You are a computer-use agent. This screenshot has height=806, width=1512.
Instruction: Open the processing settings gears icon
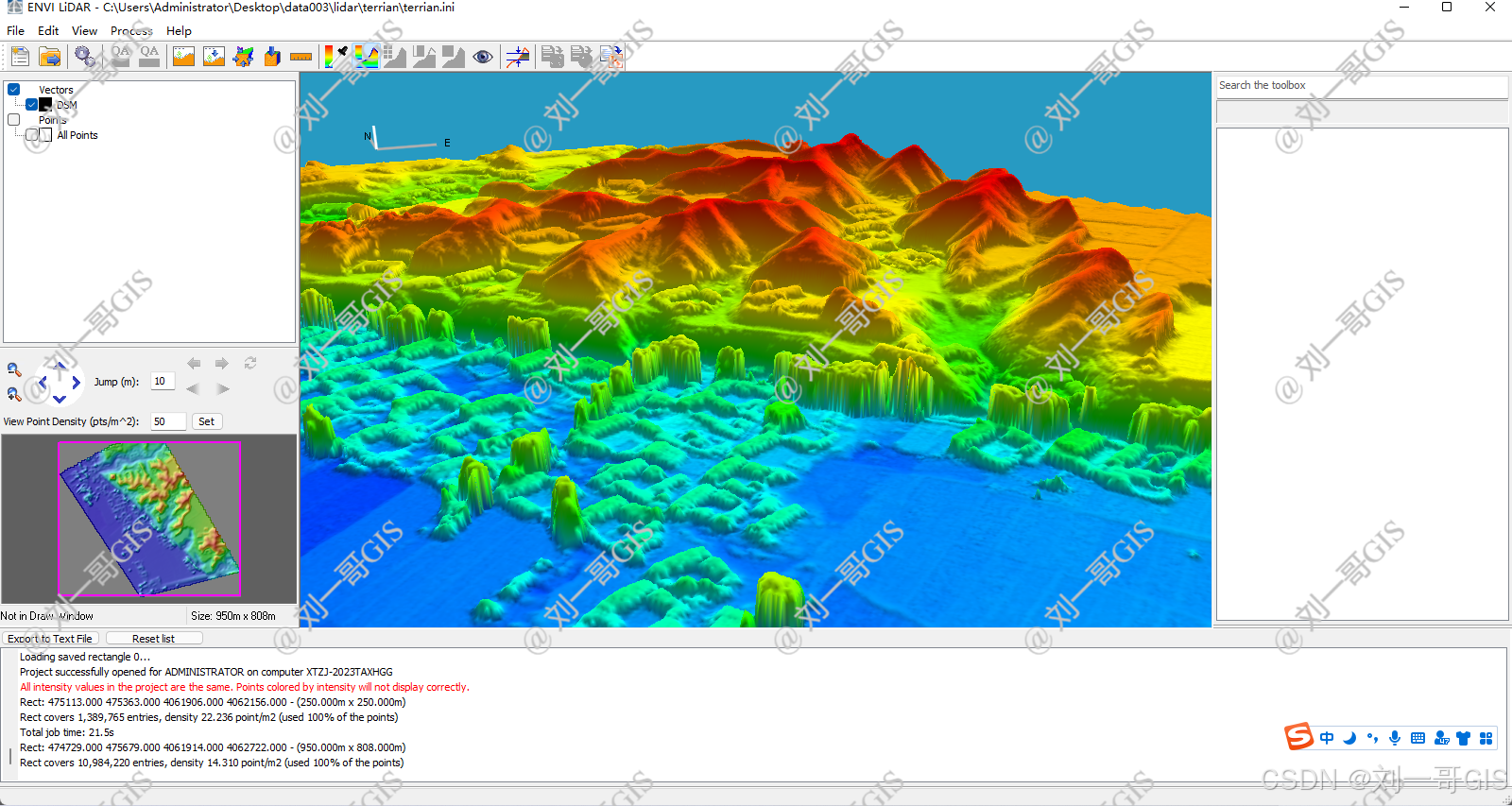[x=85, y=57]
